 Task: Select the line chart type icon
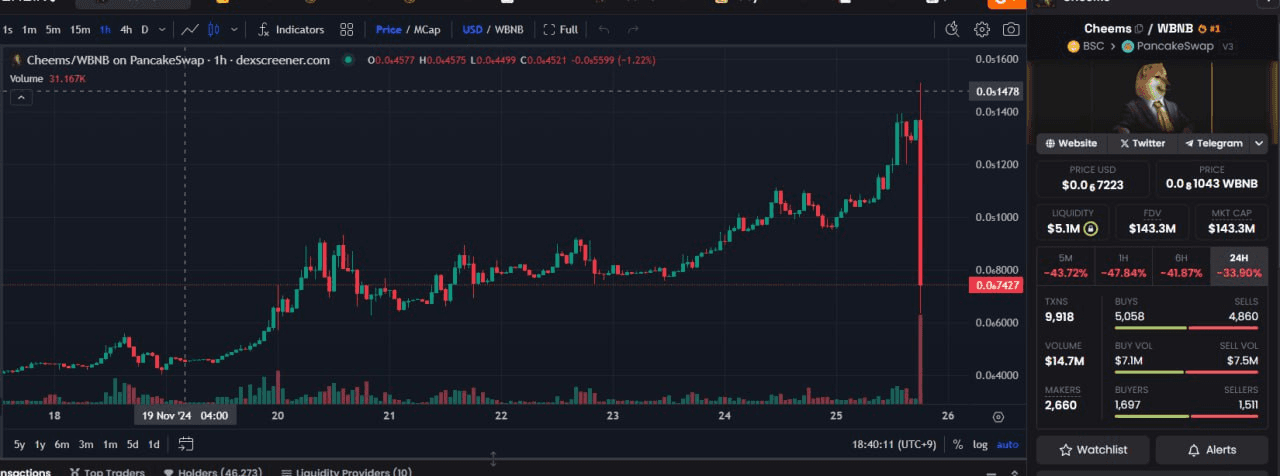(190, 30)
